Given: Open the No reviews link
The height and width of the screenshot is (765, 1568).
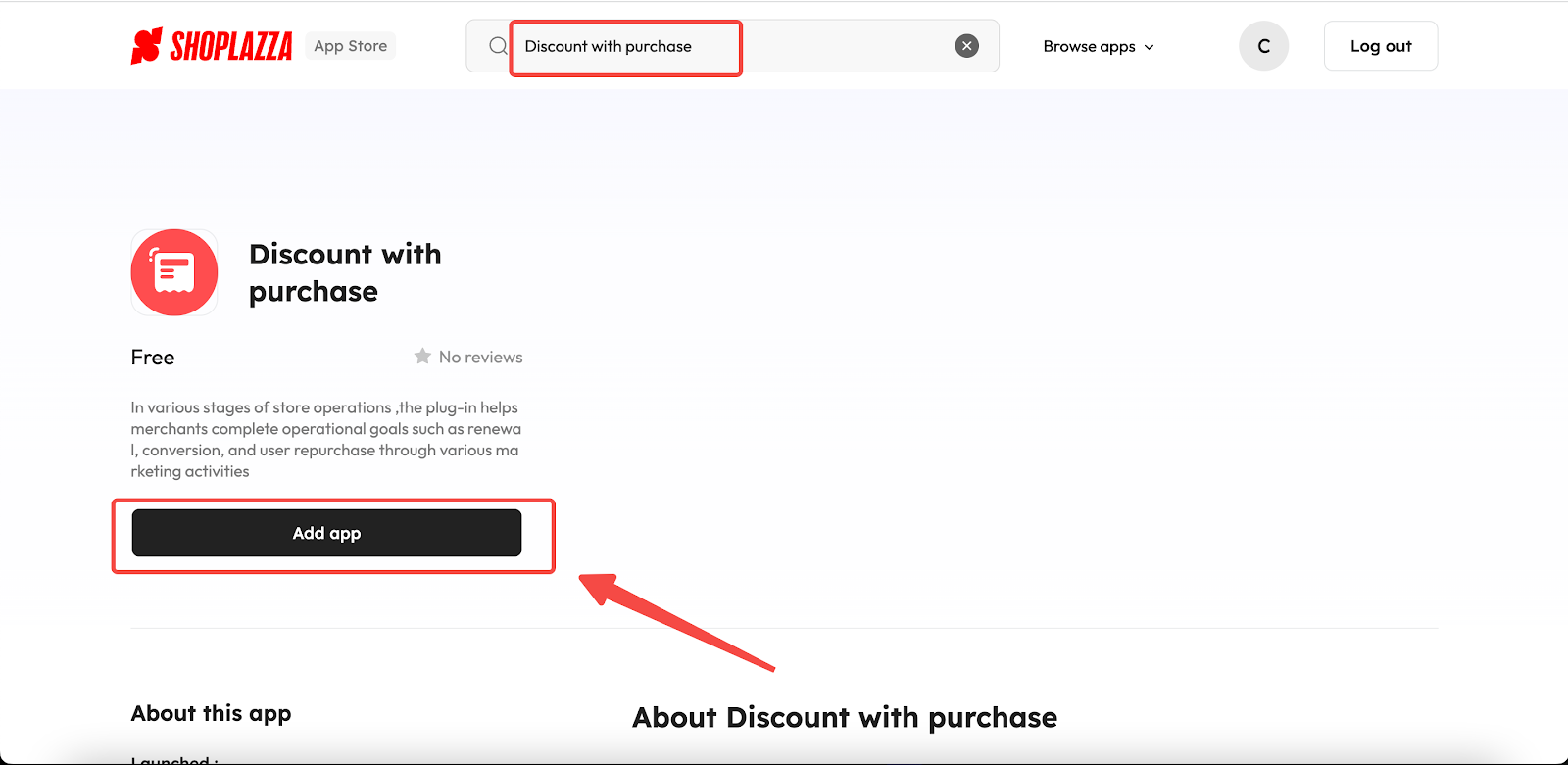Looking at the screenshot, I should [x=480, y=358].
